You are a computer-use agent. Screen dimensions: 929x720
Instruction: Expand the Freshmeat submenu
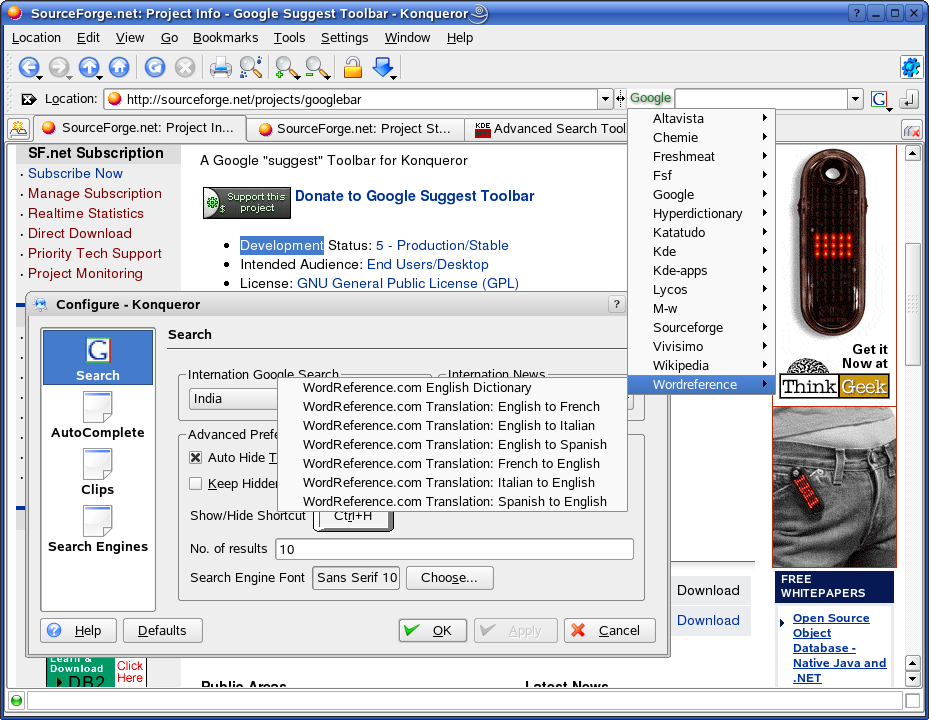701,156
